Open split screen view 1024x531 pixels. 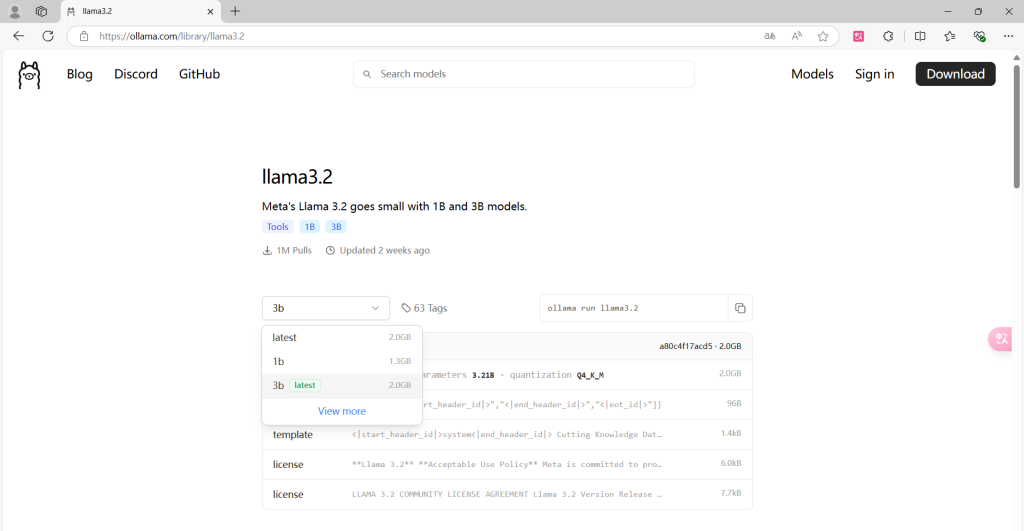coord(920,36)
